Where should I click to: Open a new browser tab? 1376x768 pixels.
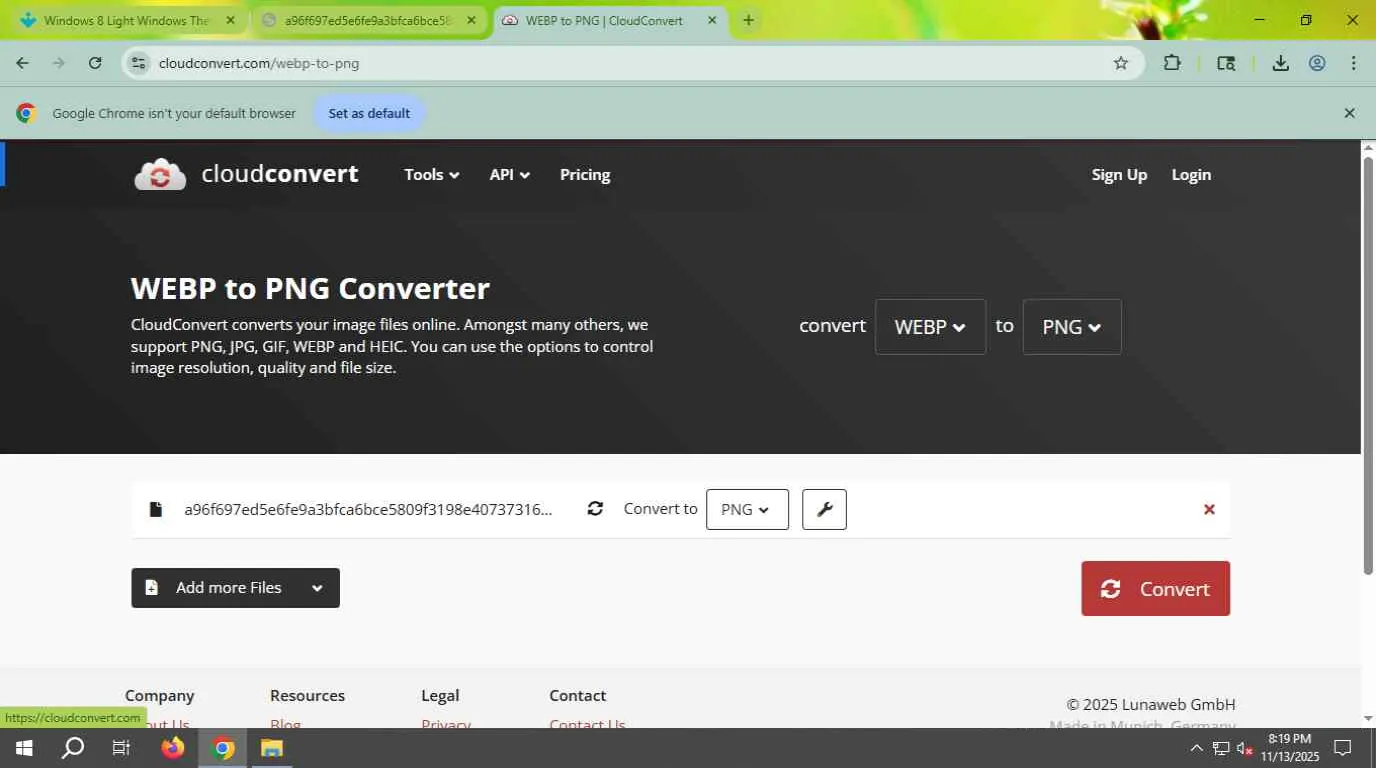tap(748, 20)
